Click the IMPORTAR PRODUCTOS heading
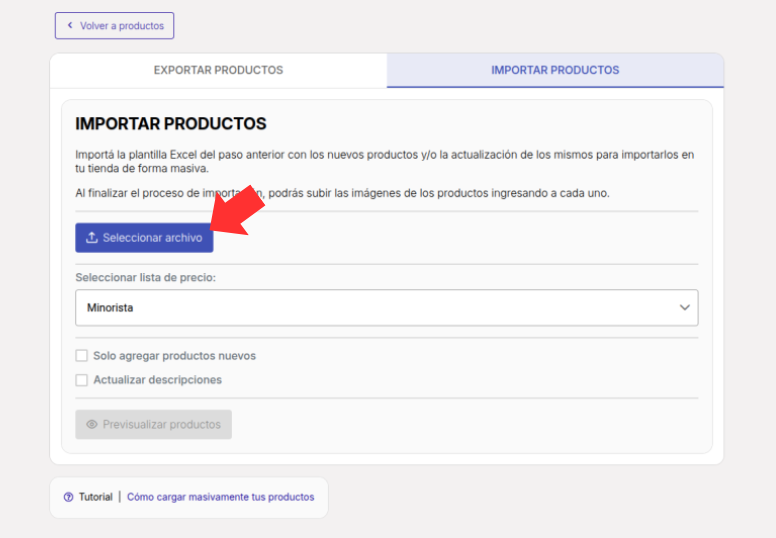Image resolution: width=776 pixels, height=538 pixels. tap(171, 124)
